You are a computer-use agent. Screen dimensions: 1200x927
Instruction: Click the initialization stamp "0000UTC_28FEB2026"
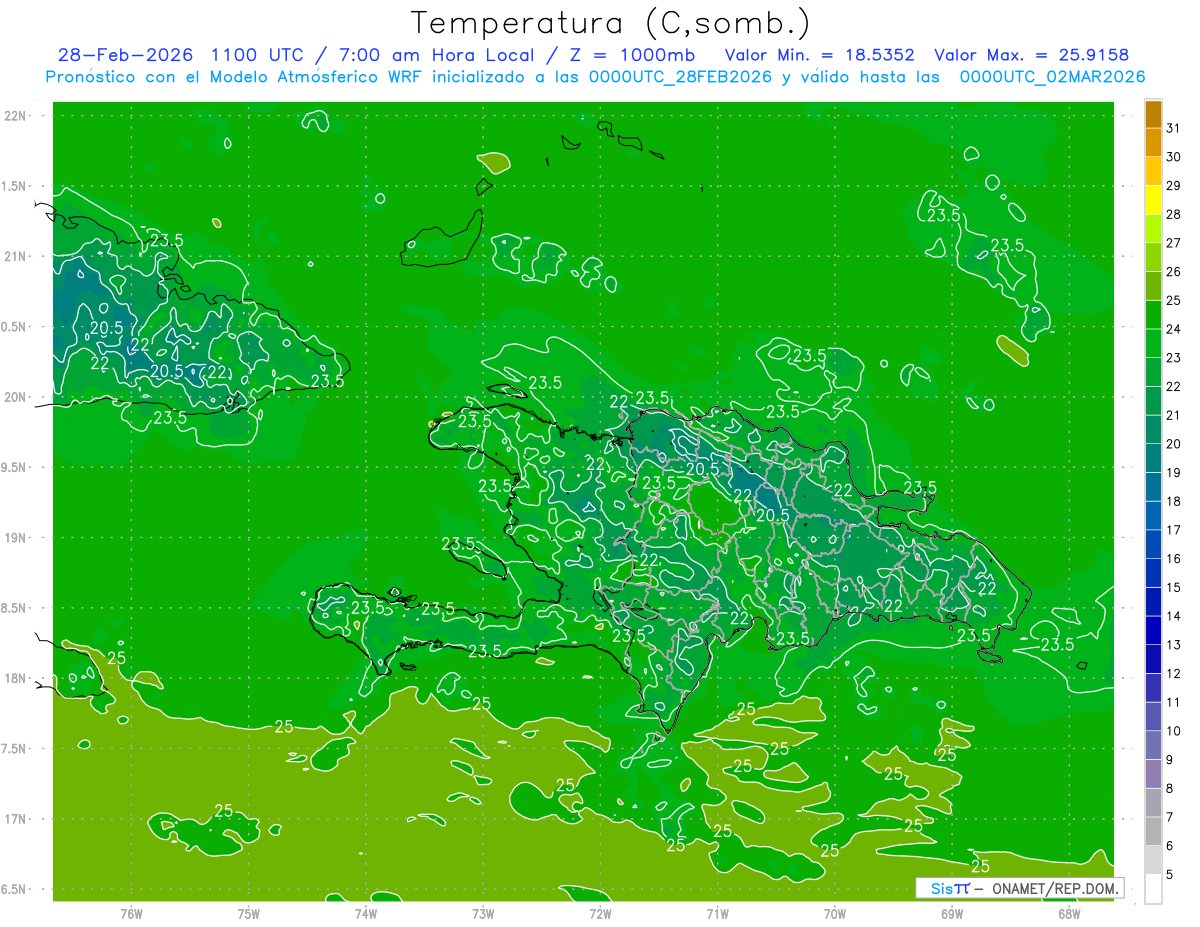tap(682, 77)
